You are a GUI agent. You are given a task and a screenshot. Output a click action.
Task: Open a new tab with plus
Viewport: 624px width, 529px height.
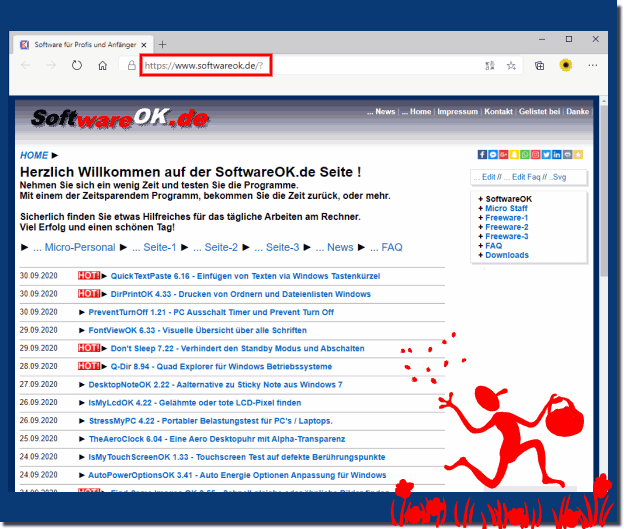(x=162, y=45)
